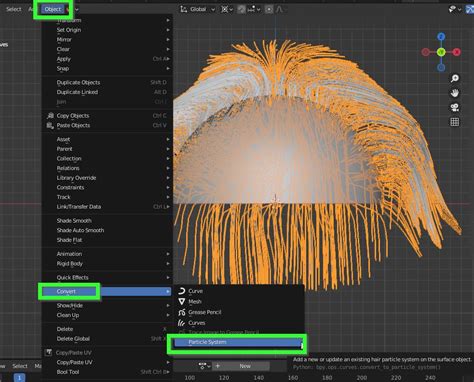Open the Constraints entry
The image size is (474, 382).
click(106, 188)
